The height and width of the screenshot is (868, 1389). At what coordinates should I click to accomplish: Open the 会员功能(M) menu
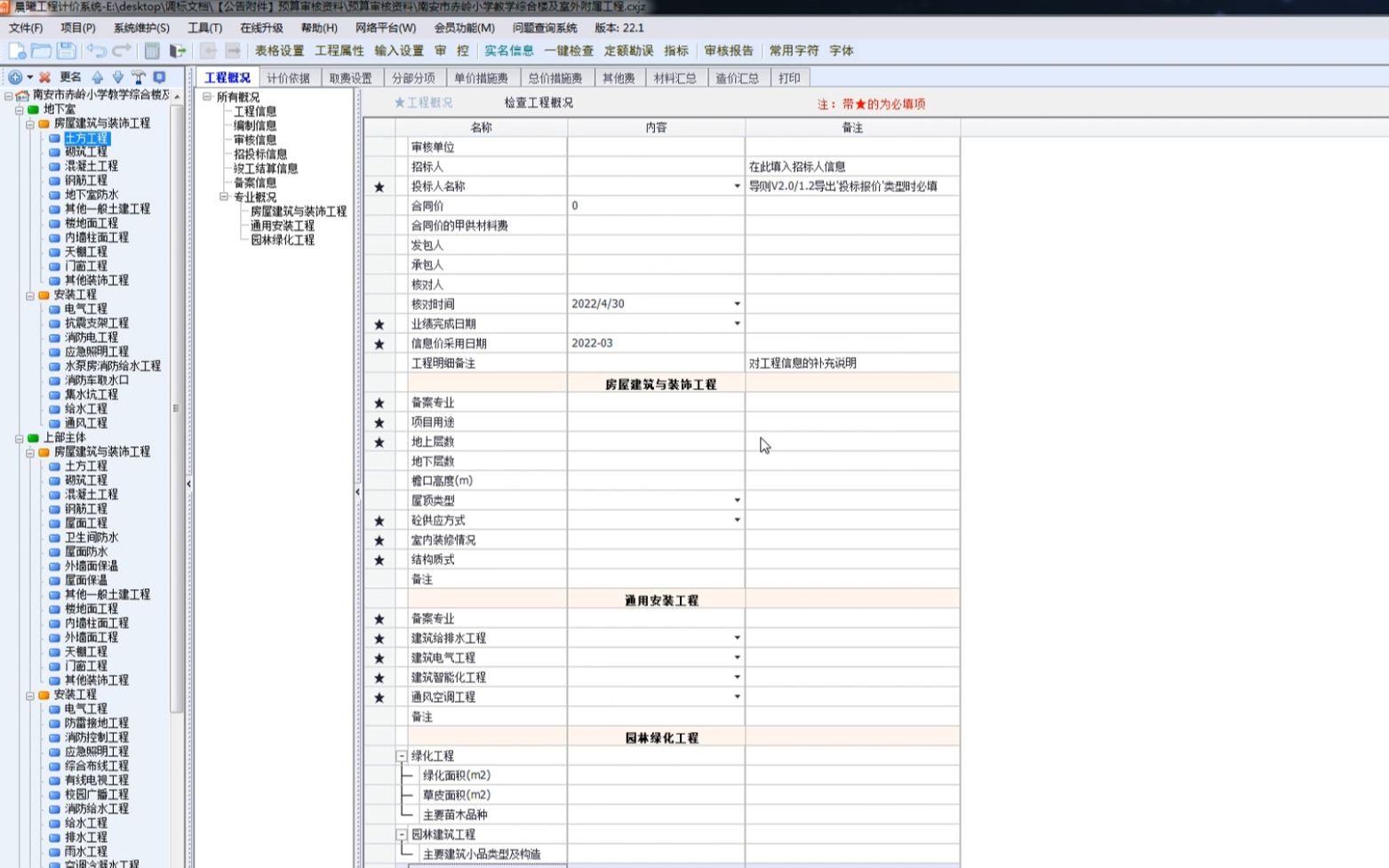point(465,28)
